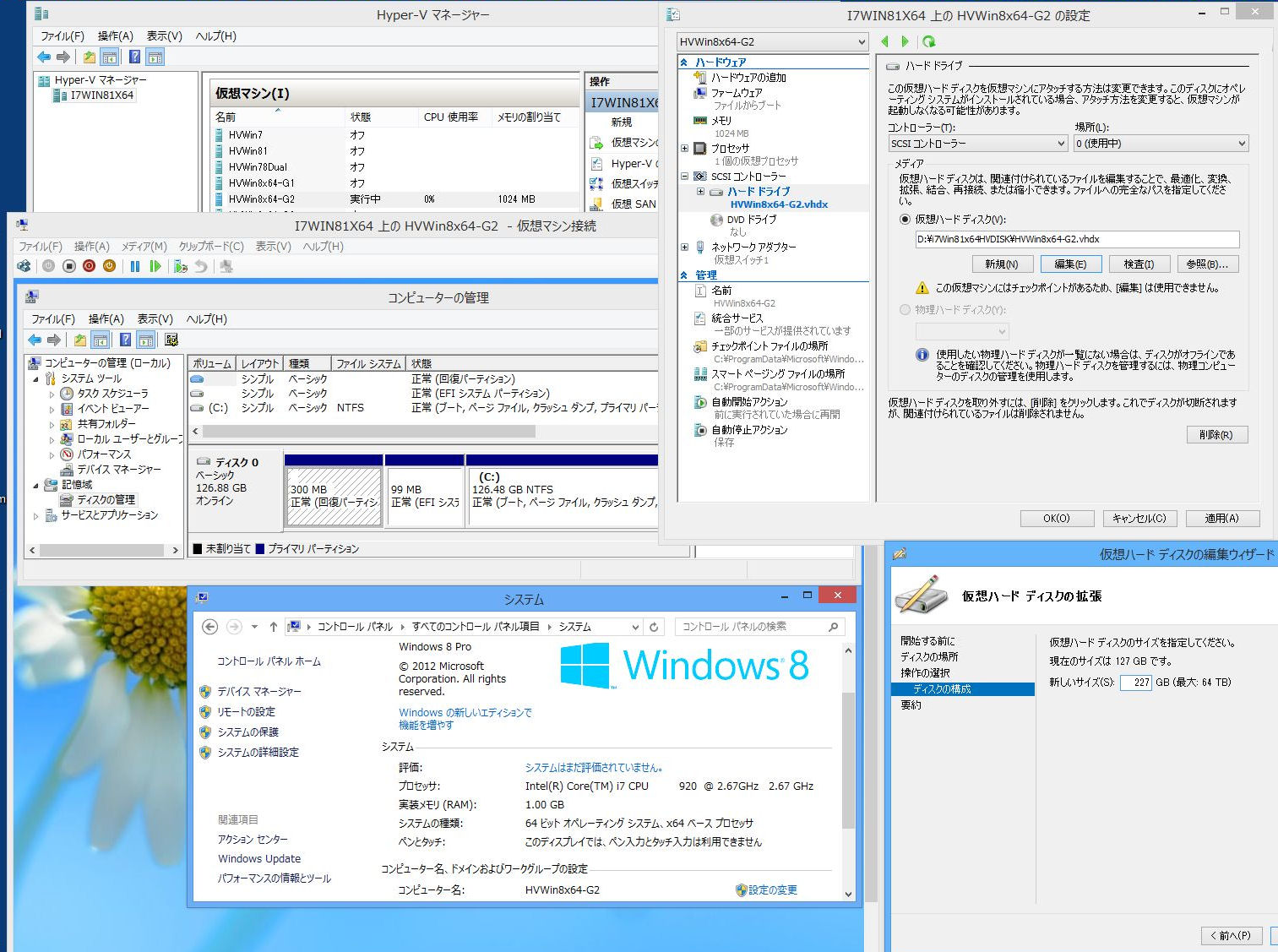Viewport: 1278px width, 952px height.
Task: Click green refresh icon in settings window
Action: click(x=929, y=41)
